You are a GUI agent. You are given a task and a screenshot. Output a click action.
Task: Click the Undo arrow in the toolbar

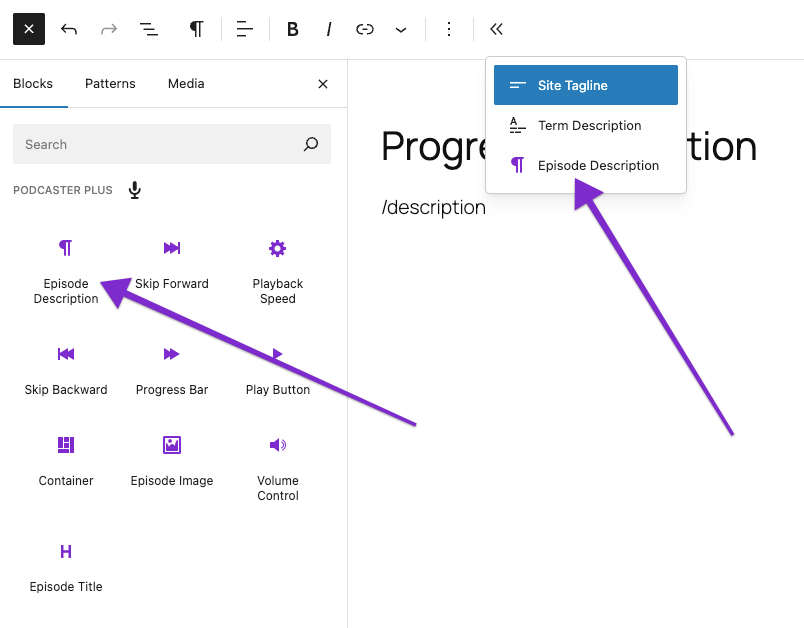point(69,29)
